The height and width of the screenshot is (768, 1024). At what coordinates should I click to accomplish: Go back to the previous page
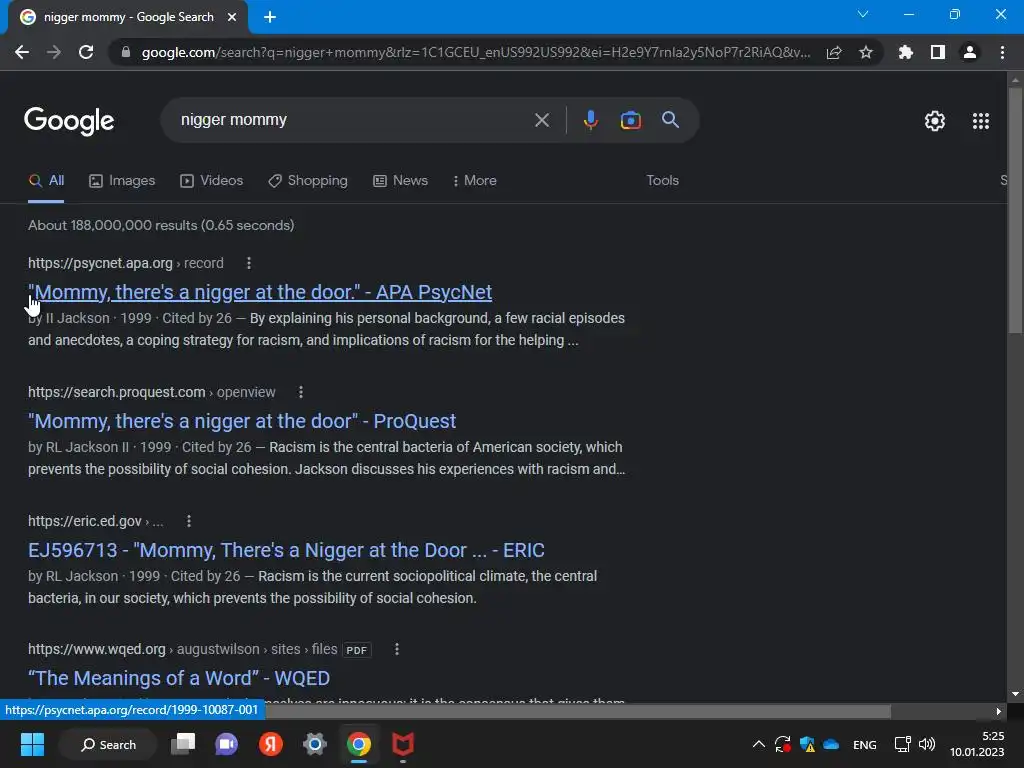pos(22,52)
